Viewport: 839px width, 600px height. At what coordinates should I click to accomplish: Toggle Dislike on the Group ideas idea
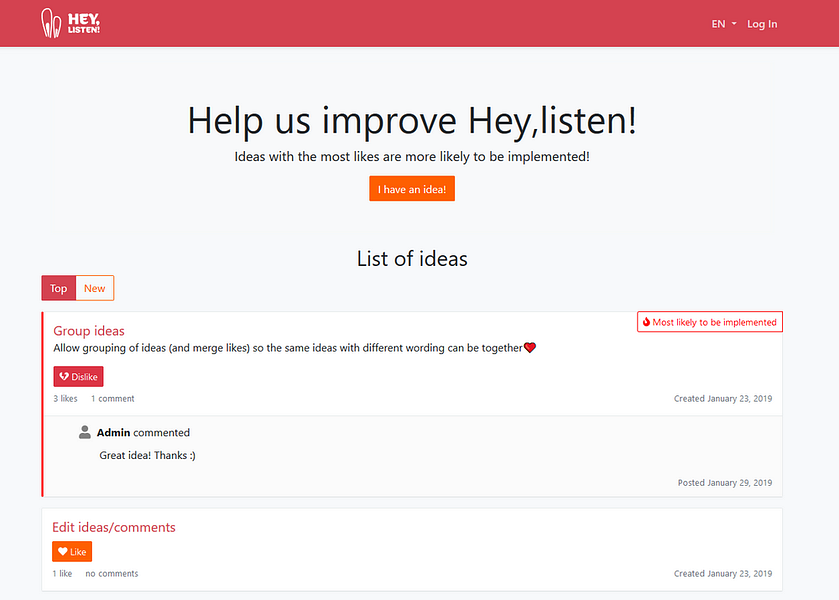[78, 376]
